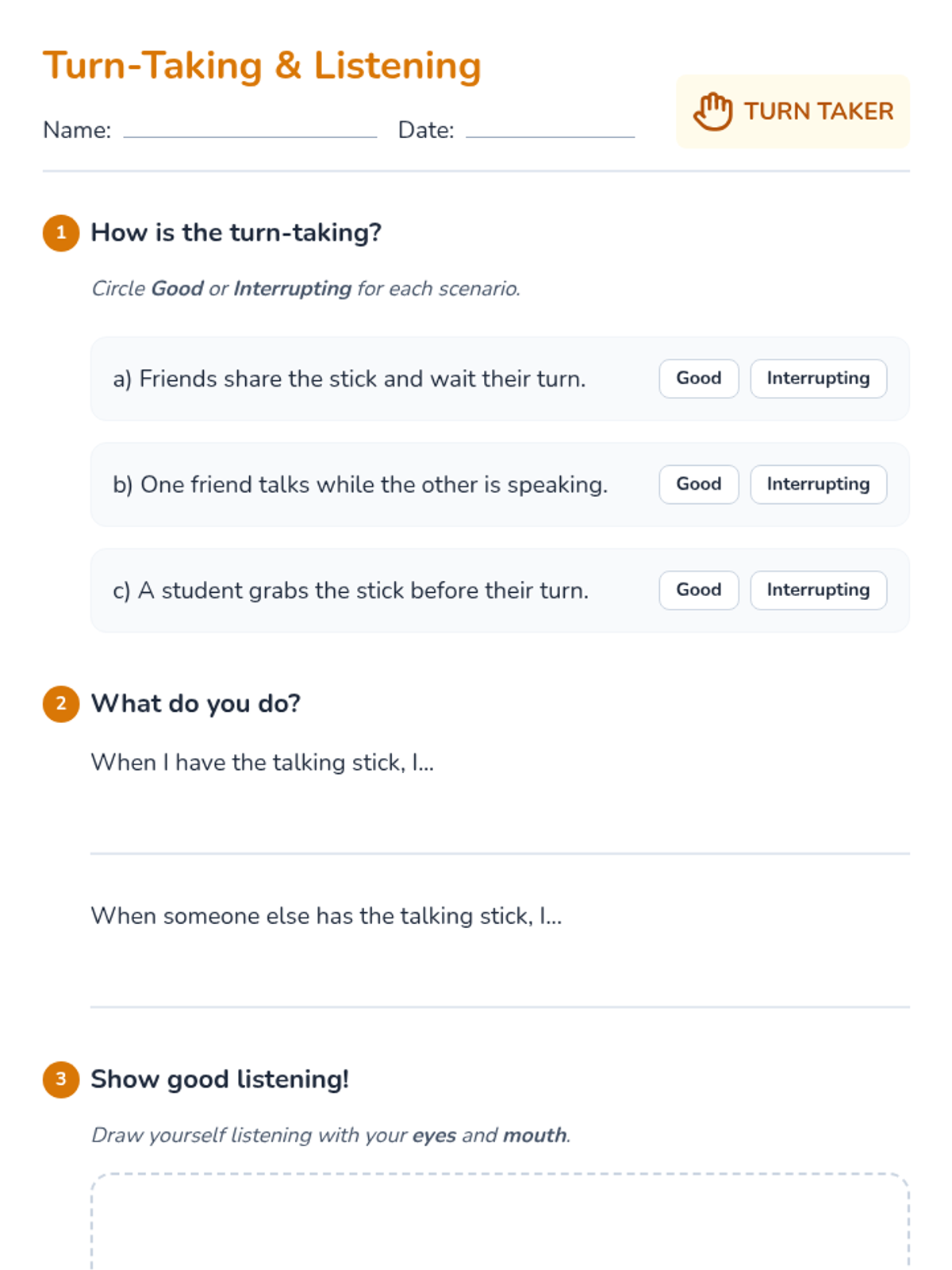Choose Good for scenario b
The image size is (952, 1270).
(698, 484)
